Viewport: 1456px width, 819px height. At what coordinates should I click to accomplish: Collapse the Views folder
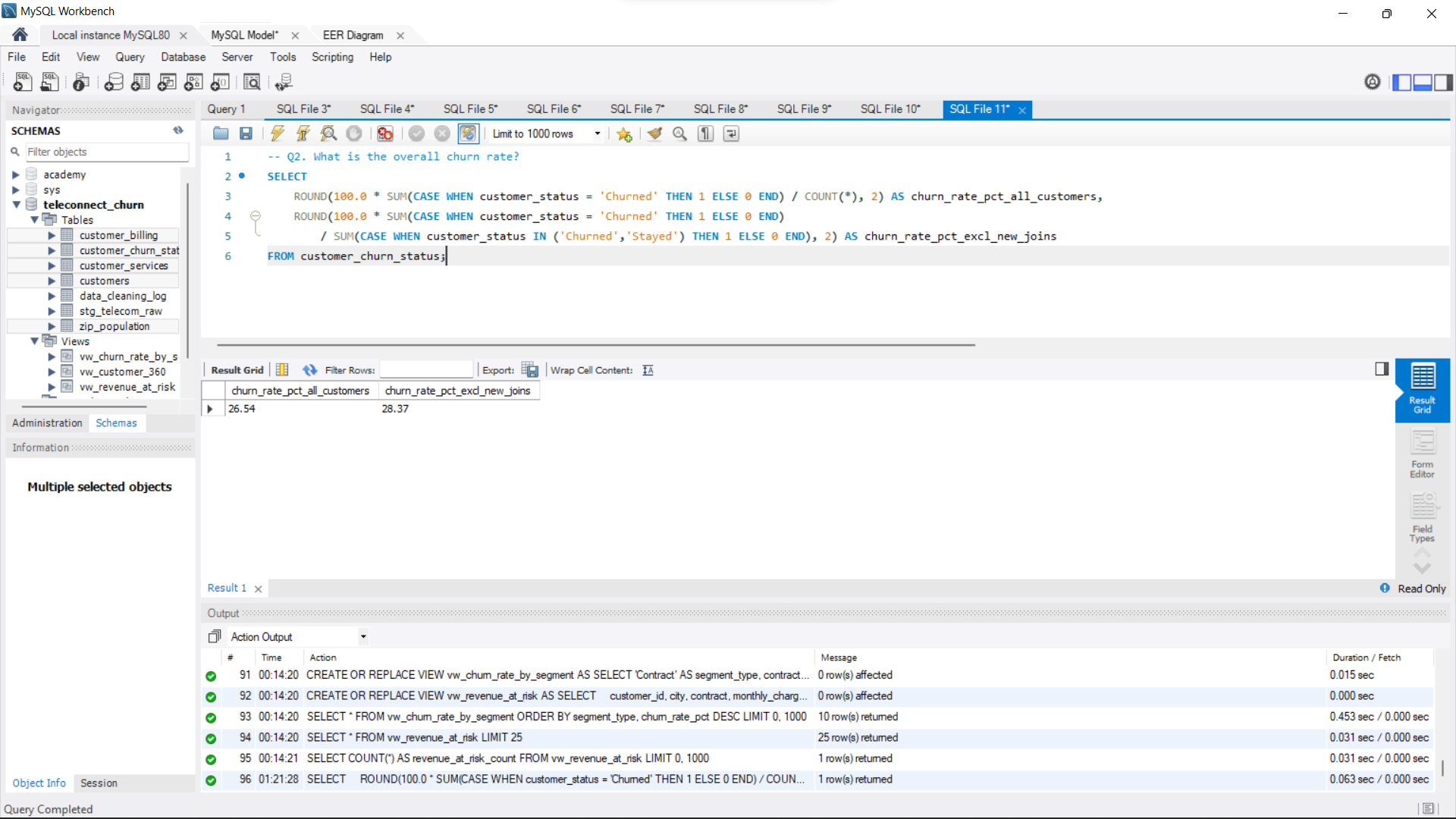coord(34,341)
